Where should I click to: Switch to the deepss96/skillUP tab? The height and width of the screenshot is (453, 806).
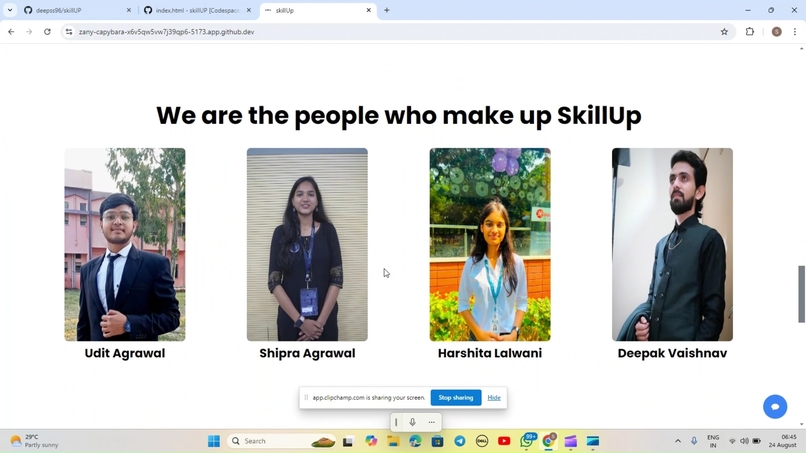(x=76, y=10)
